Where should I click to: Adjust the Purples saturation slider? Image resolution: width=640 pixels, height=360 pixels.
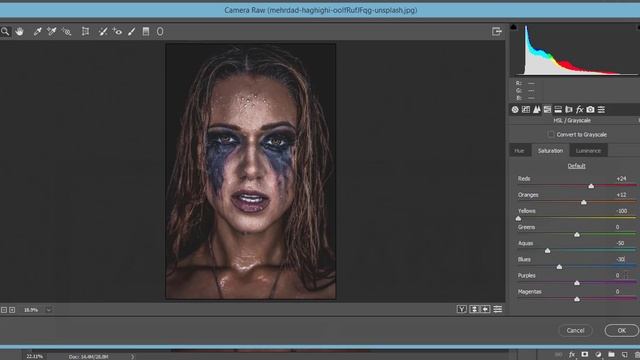pos(577,283)
